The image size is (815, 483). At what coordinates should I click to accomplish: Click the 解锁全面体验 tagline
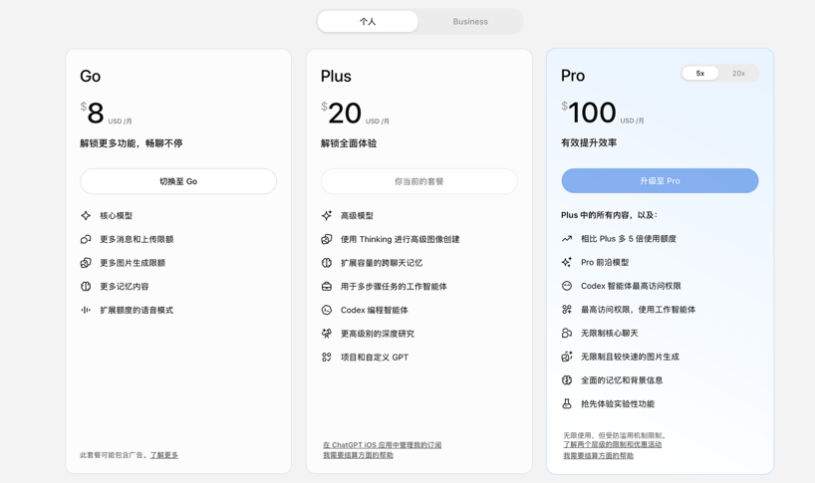349,143
